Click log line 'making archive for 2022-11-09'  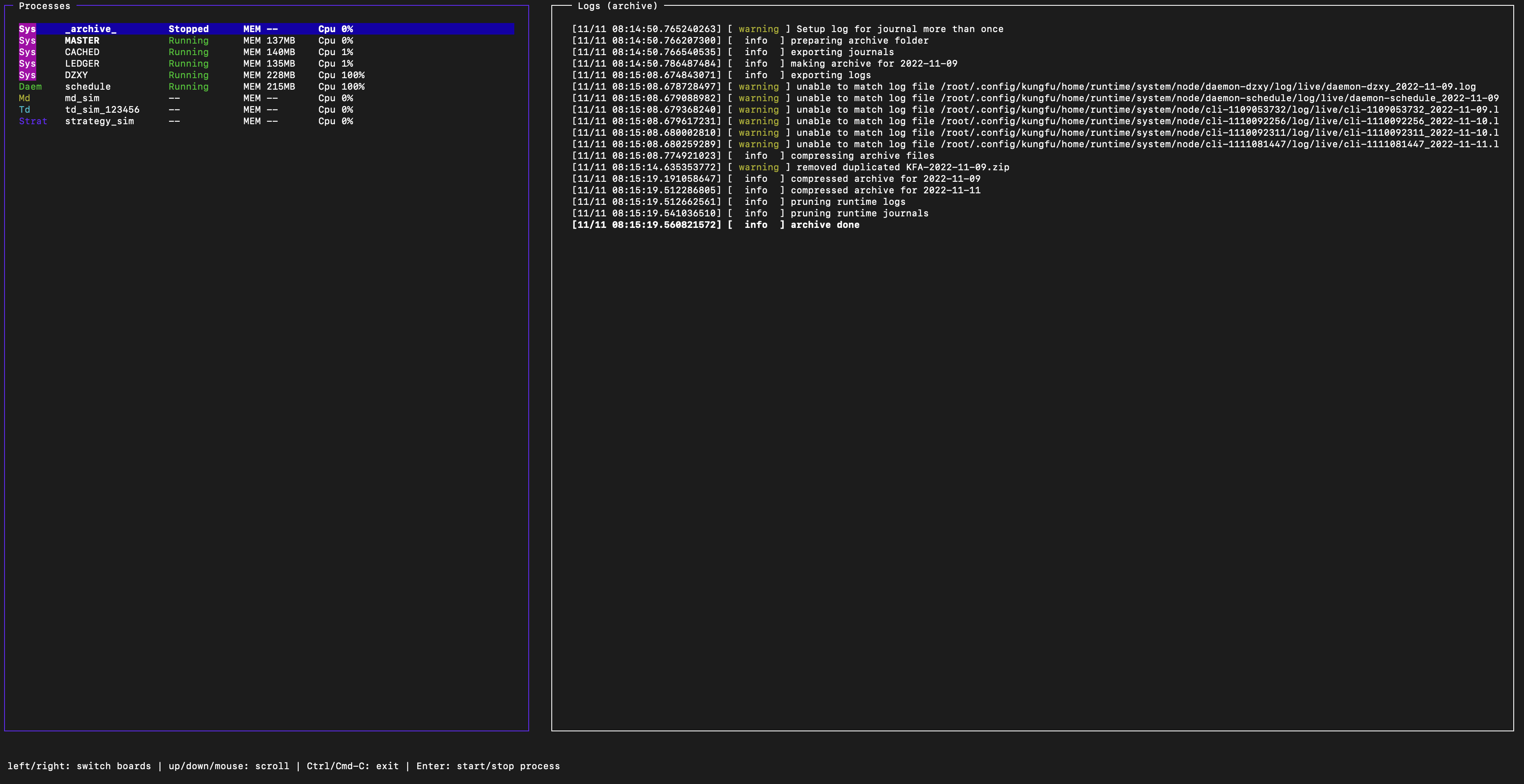(x=764, y=64)
